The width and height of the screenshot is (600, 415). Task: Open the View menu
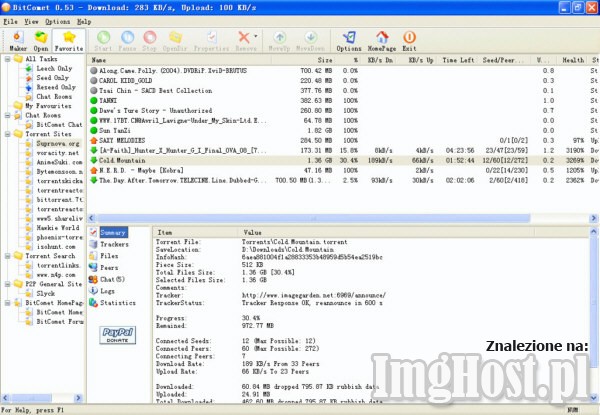point(31,22)
